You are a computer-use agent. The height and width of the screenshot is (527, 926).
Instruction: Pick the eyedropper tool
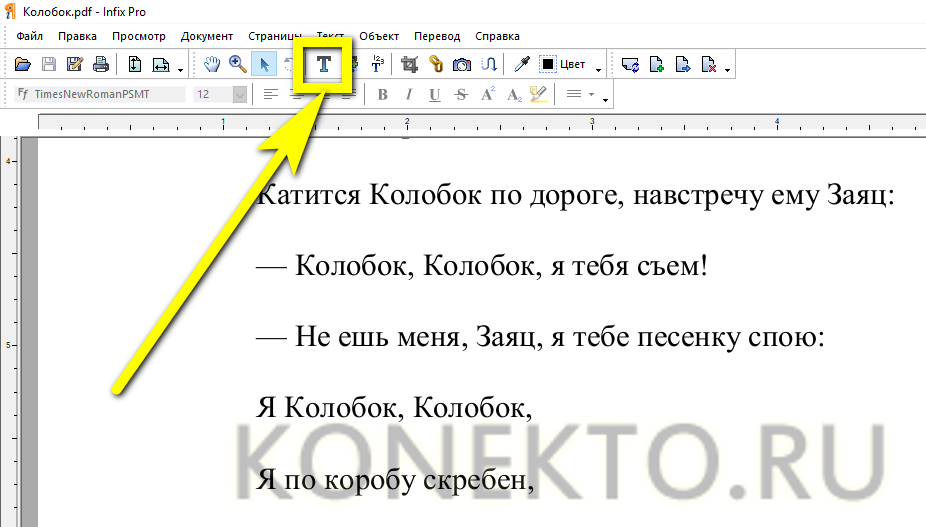pyautogui.click(x=521, y=65)
